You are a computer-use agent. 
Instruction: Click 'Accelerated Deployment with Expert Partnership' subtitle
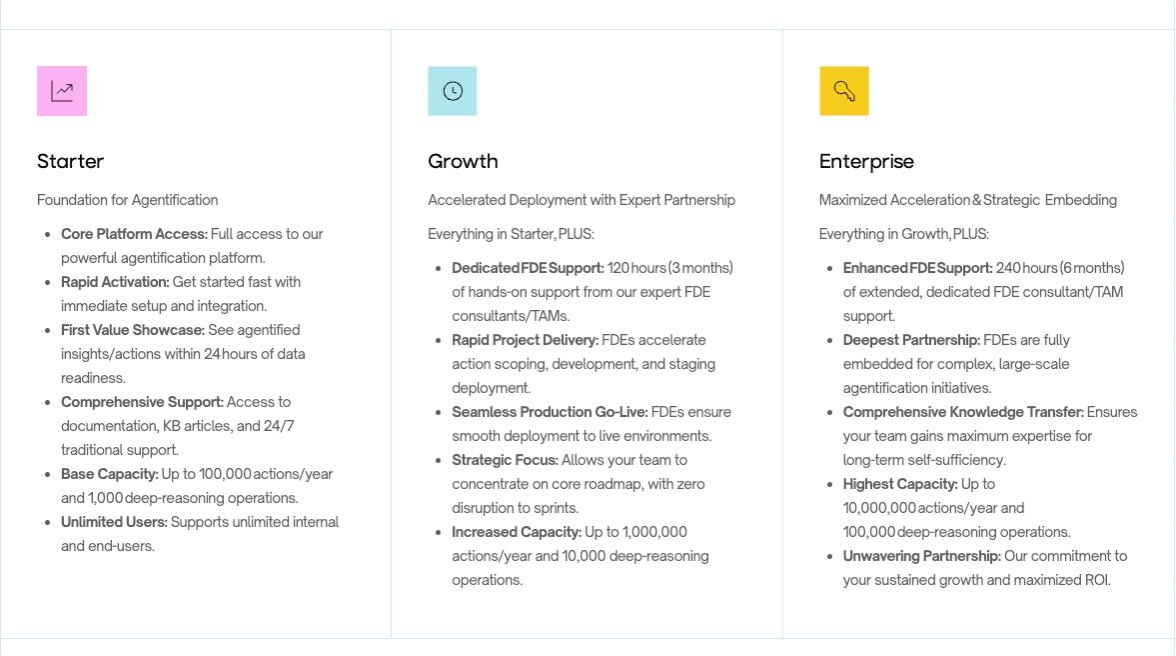(x=581, y=200)
